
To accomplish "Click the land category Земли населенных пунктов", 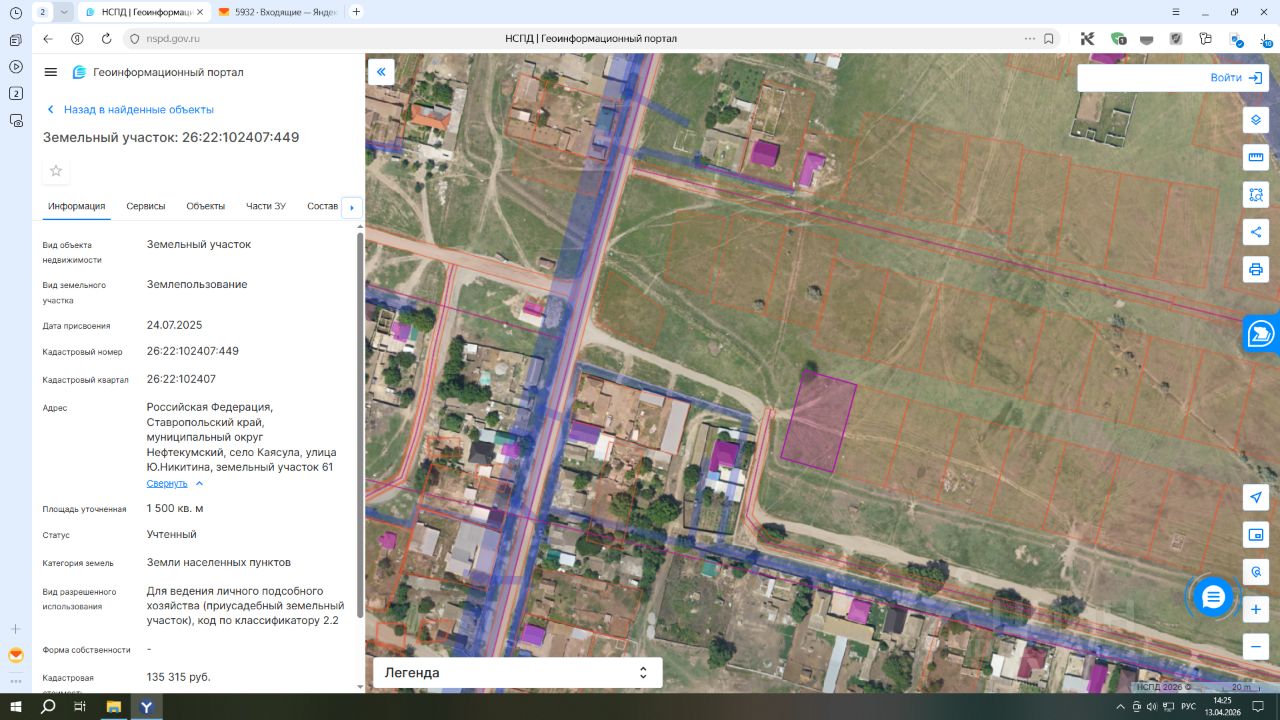I will pyautogui.click(x=219, y=563).
